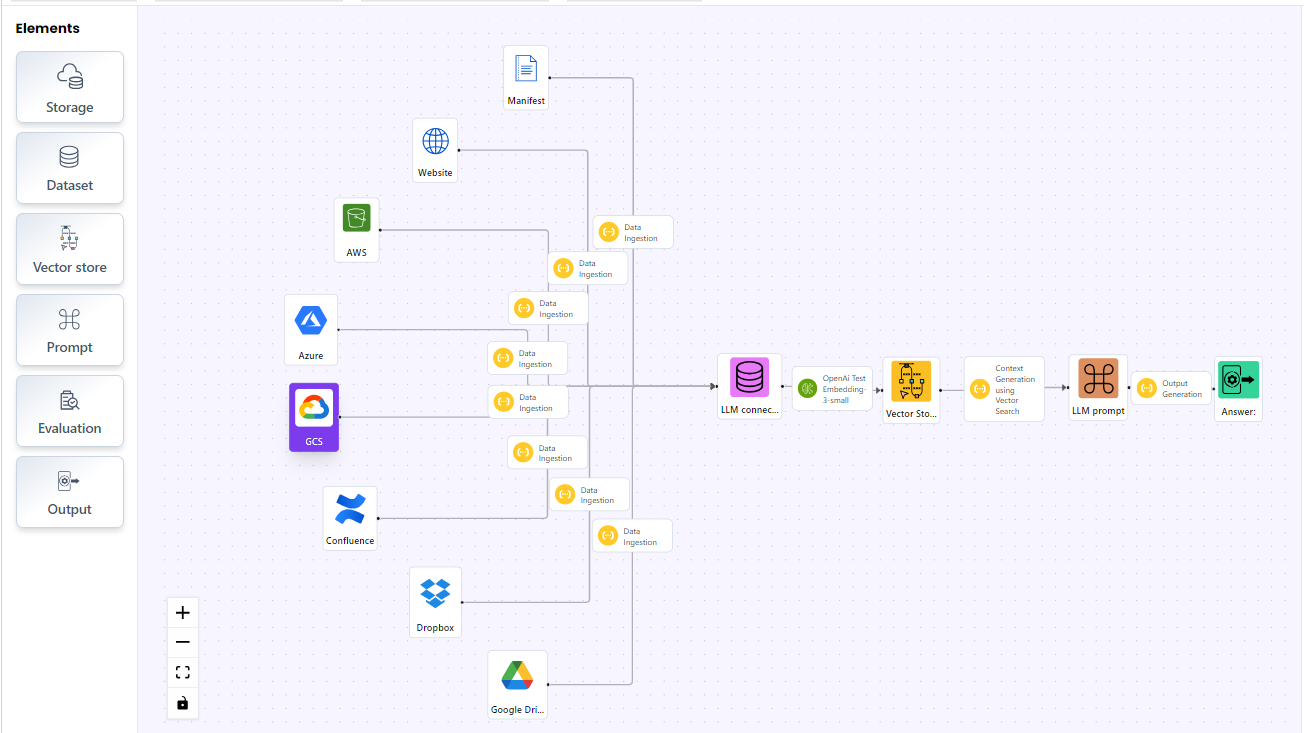Click the Confluence source node
Screen dimensions: 1304x733
point(350,517)
